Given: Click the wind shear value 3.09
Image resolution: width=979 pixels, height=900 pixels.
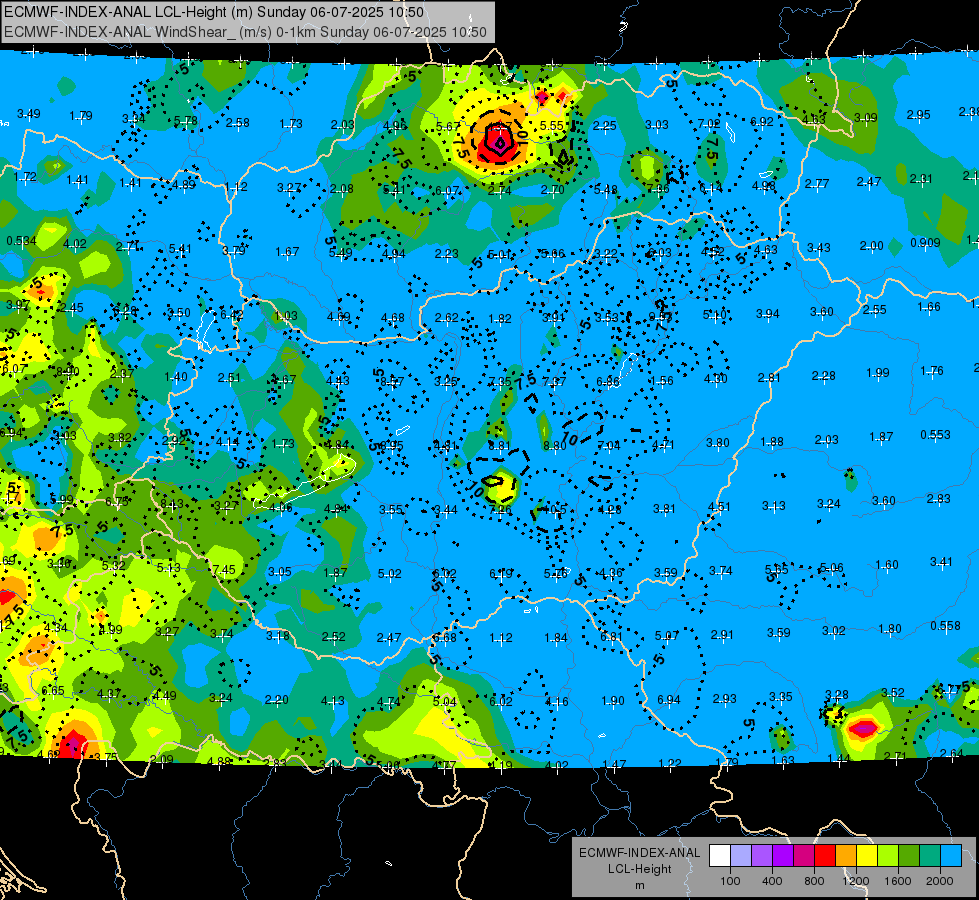Looking at the screenshot, I should 866,117.
